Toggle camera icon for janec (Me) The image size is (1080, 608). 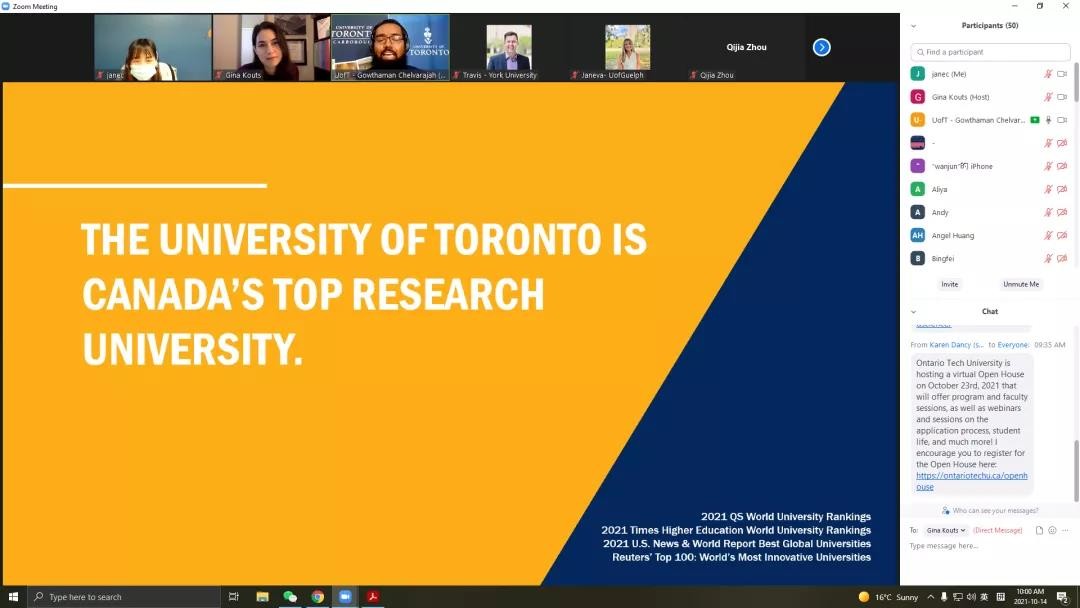click(1062, 74)
